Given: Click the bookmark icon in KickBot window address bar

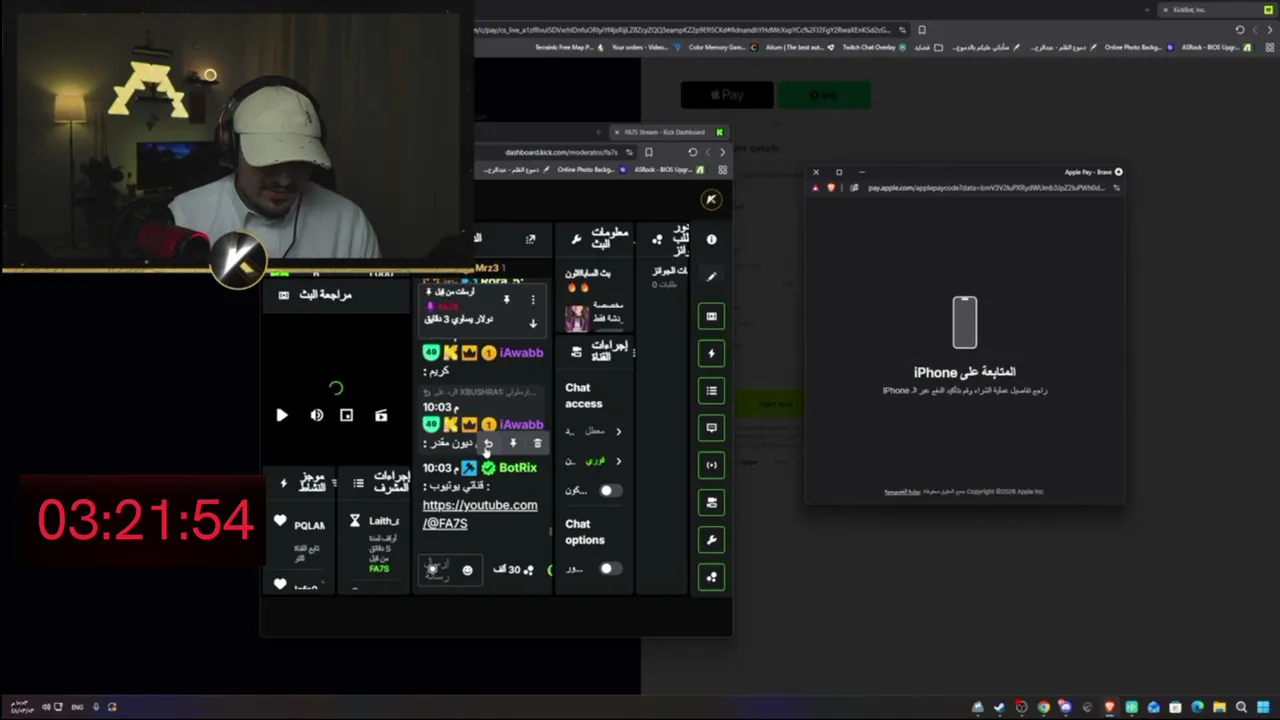Looking at the screenshot, I should coord(922,30).
